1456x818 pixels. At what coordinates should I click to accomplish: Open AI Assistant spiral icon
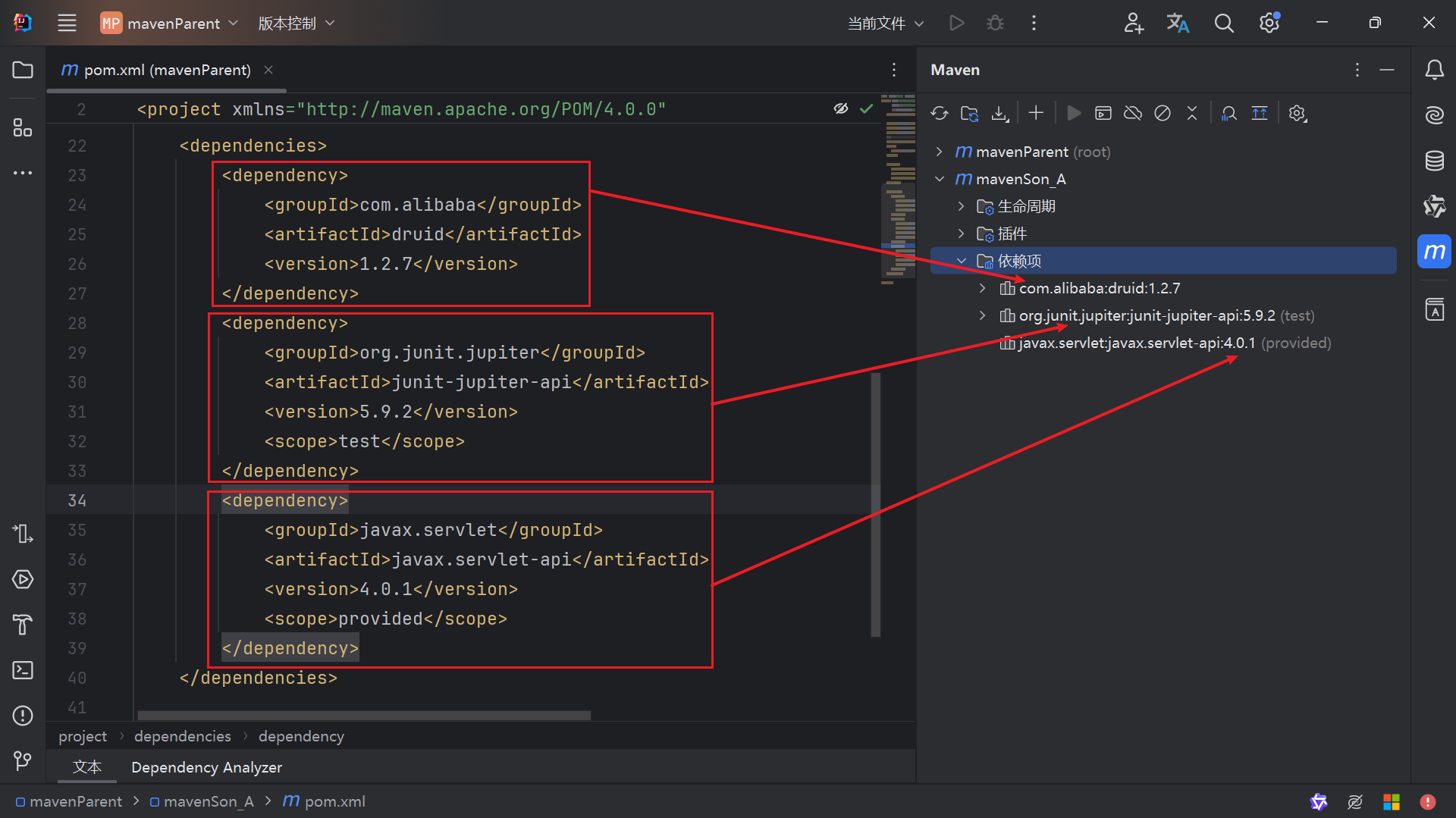click(x=1434, y=115)
